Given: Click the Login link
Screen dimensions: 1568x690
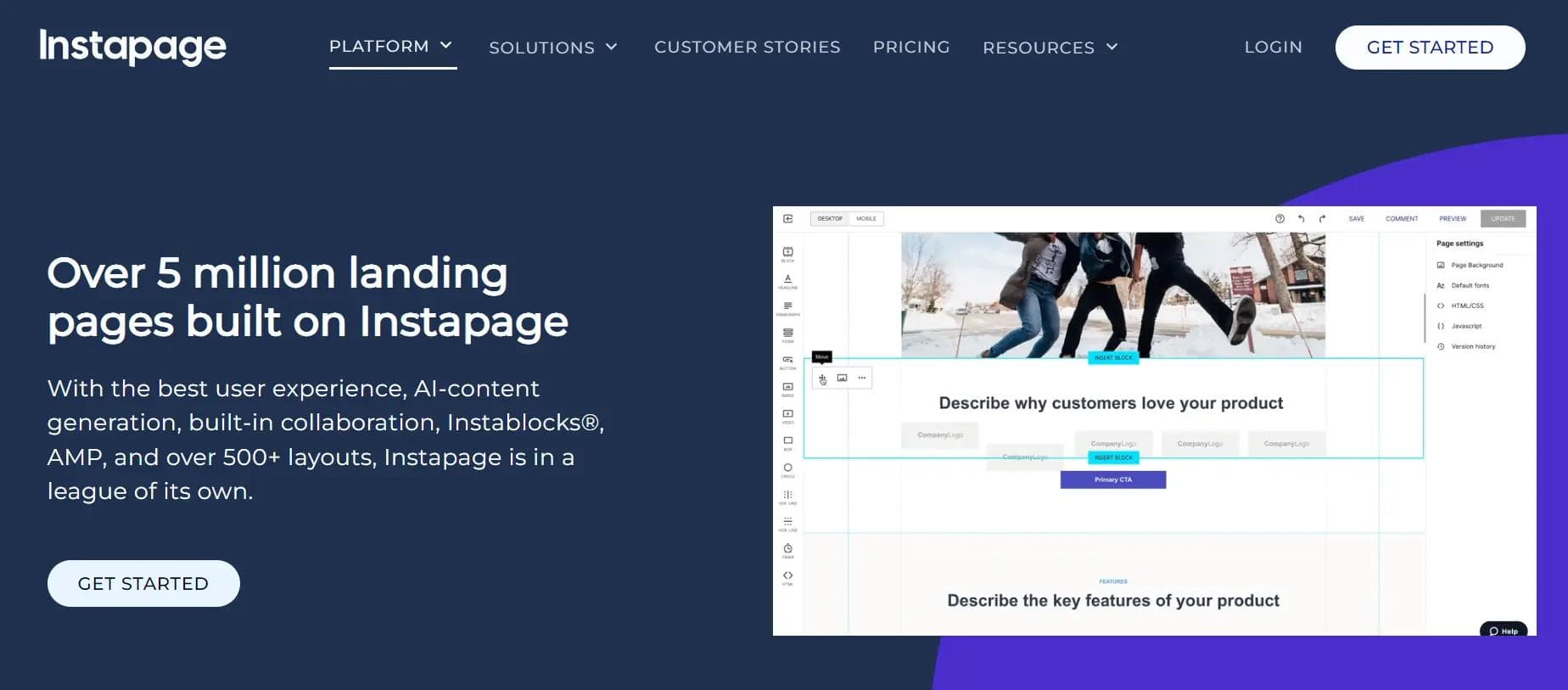Looking at the screenshot, I should (x=1273, y=48).
